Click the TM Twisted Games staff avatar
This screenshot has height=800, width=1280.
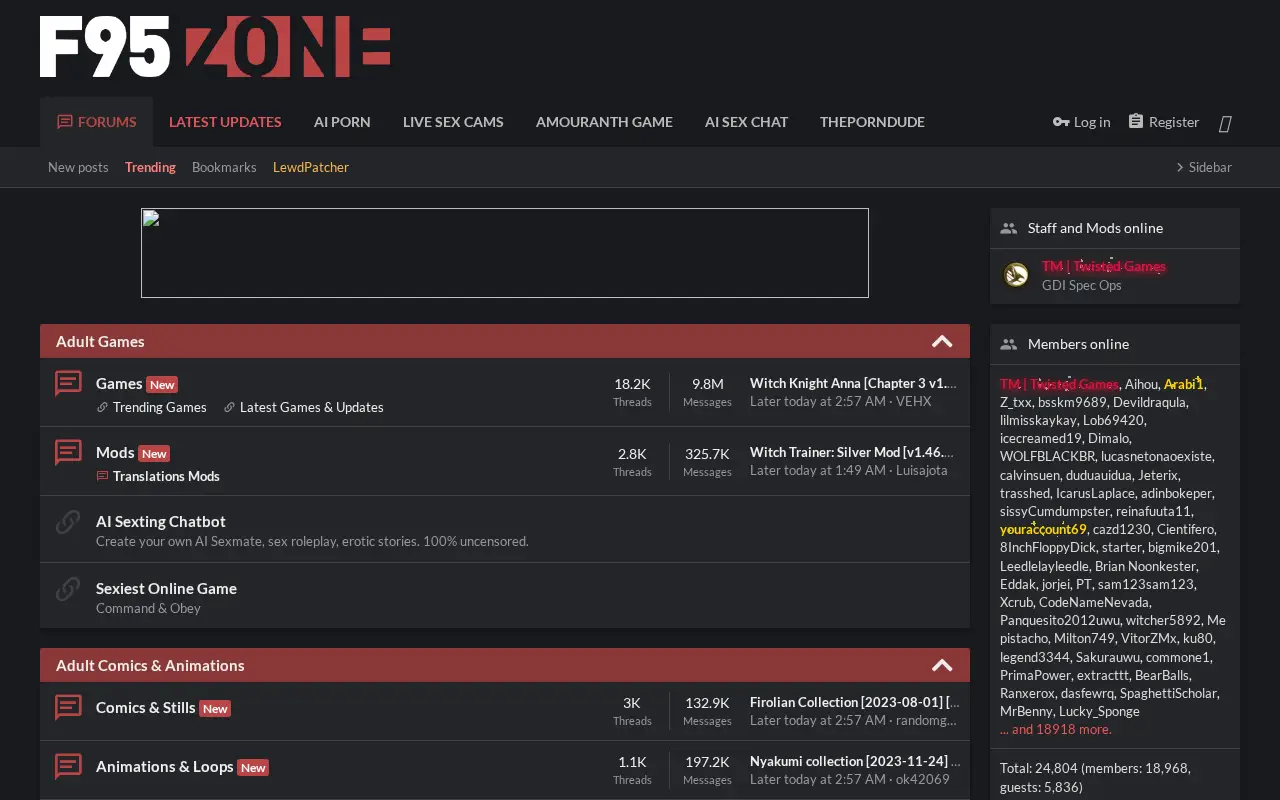tap(1016, 275)
